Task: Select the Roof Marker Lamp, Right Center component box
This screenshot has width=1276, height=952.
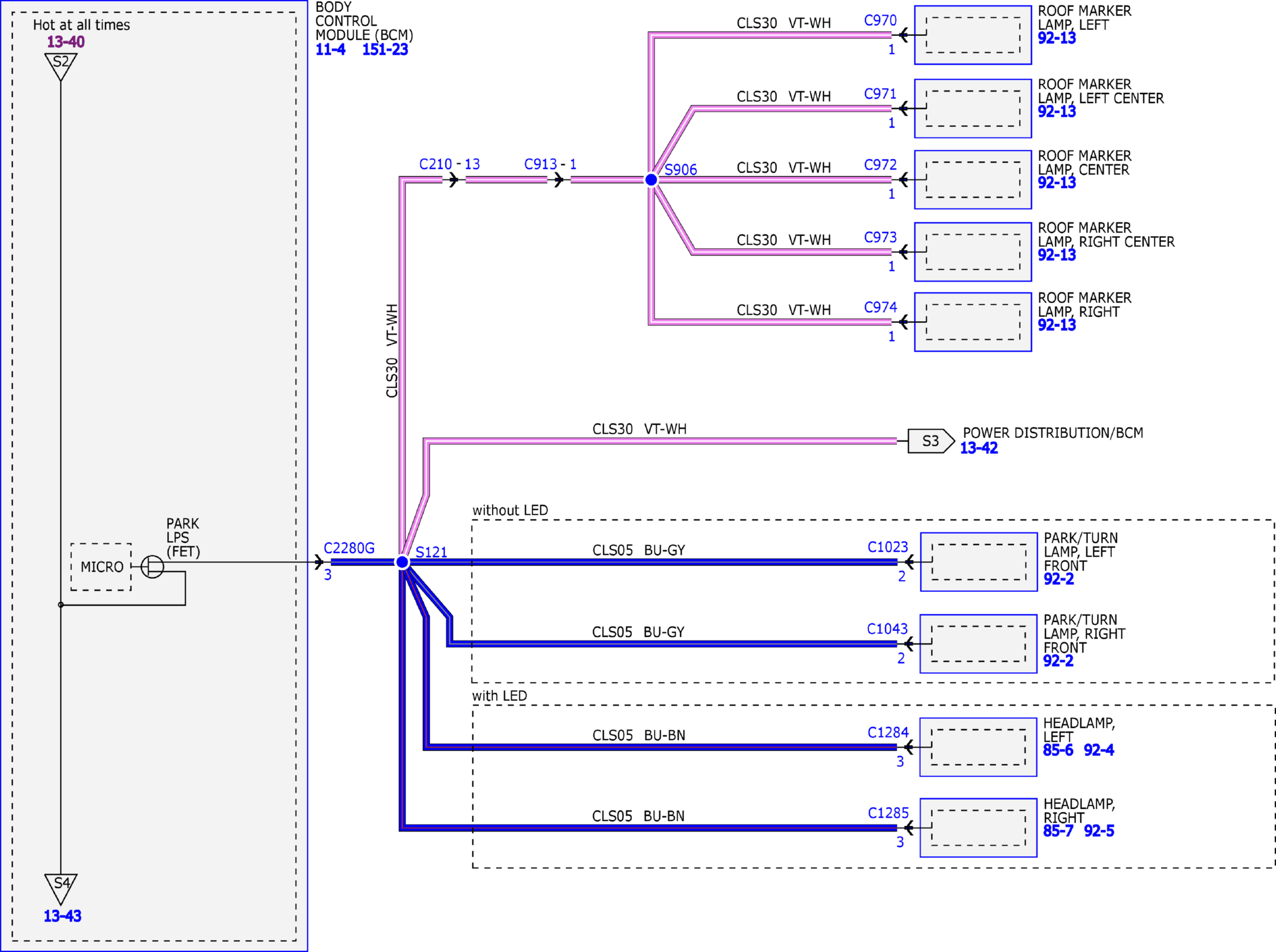Action: 973,252
